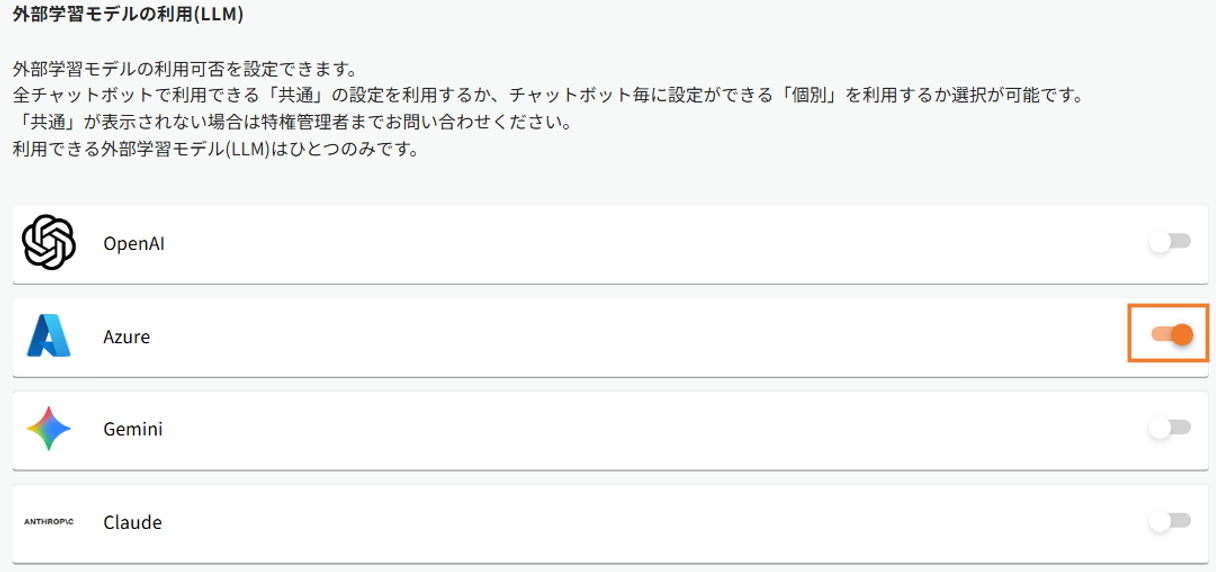Select the "Azure" text label
The height and width of the screenshot is (572, 1216).
126,337
